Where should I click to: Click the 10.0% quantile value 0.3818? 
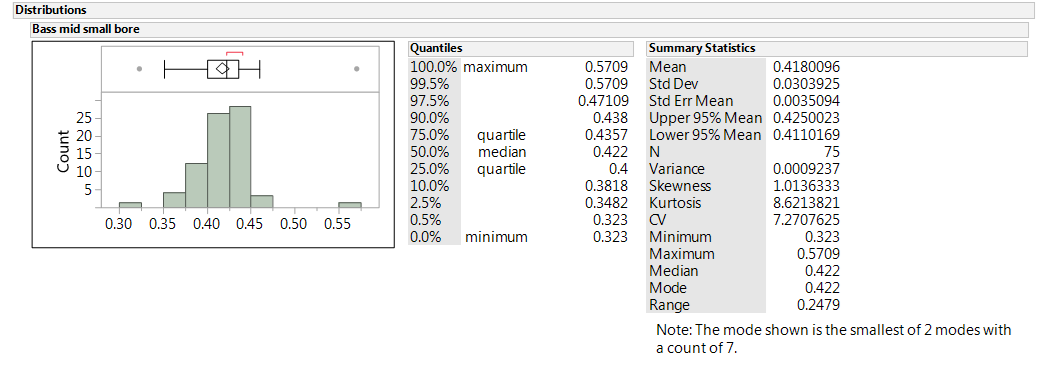[606, 186]
